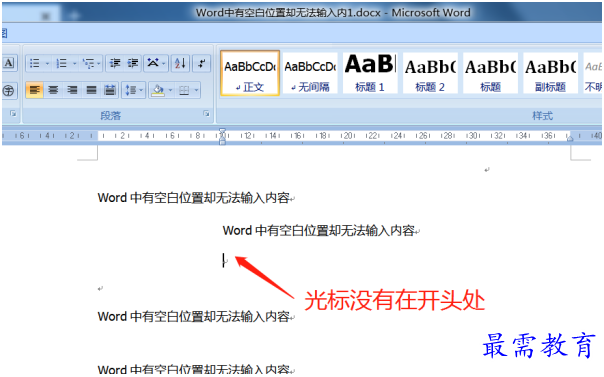Click the Decrease Indent icon
The height and width of the screenshot is (377, 604).
click(114, 63)
